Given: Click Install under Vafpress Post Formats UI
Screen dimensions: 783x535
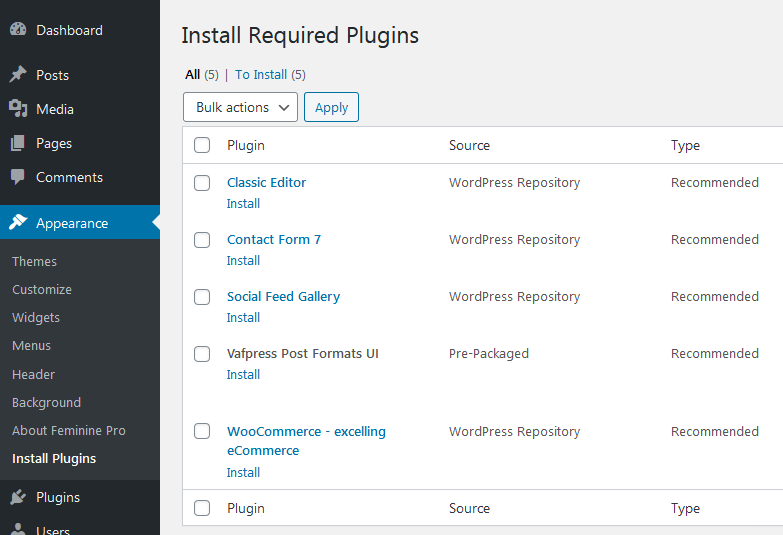Looking at the screenshot, I should pyautogui.click(x=243, y=374).
